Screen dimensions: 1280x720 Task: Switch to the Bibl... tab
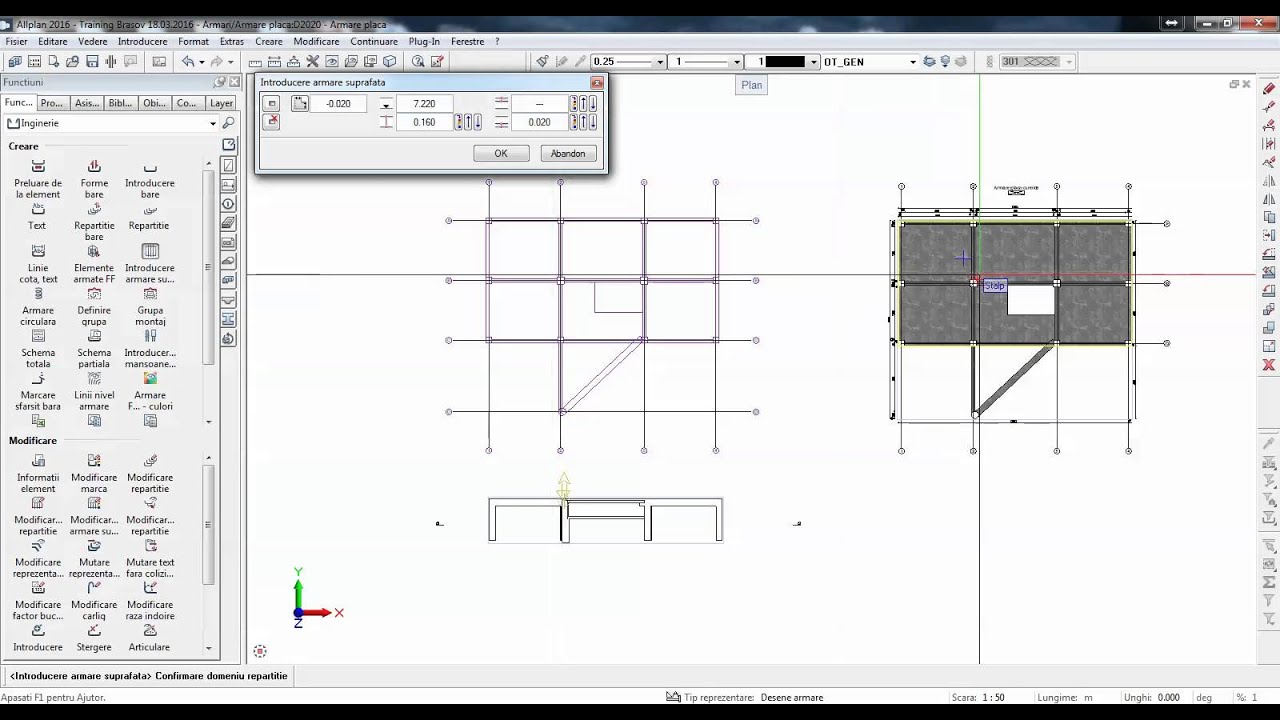tap(120, 103)
